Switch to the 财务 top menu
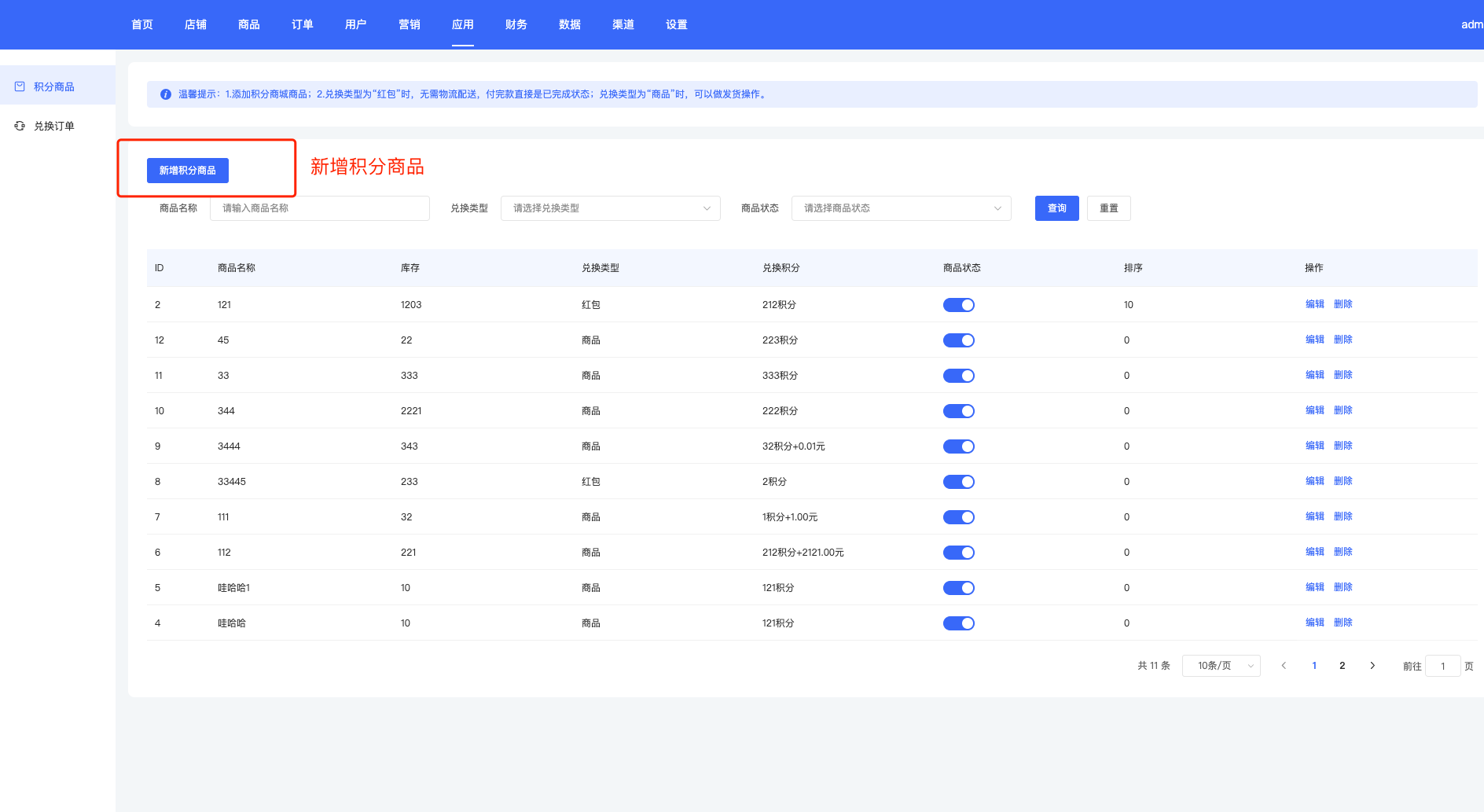The height and width of the screenshot is (812, 1484). tap(516, 24)
